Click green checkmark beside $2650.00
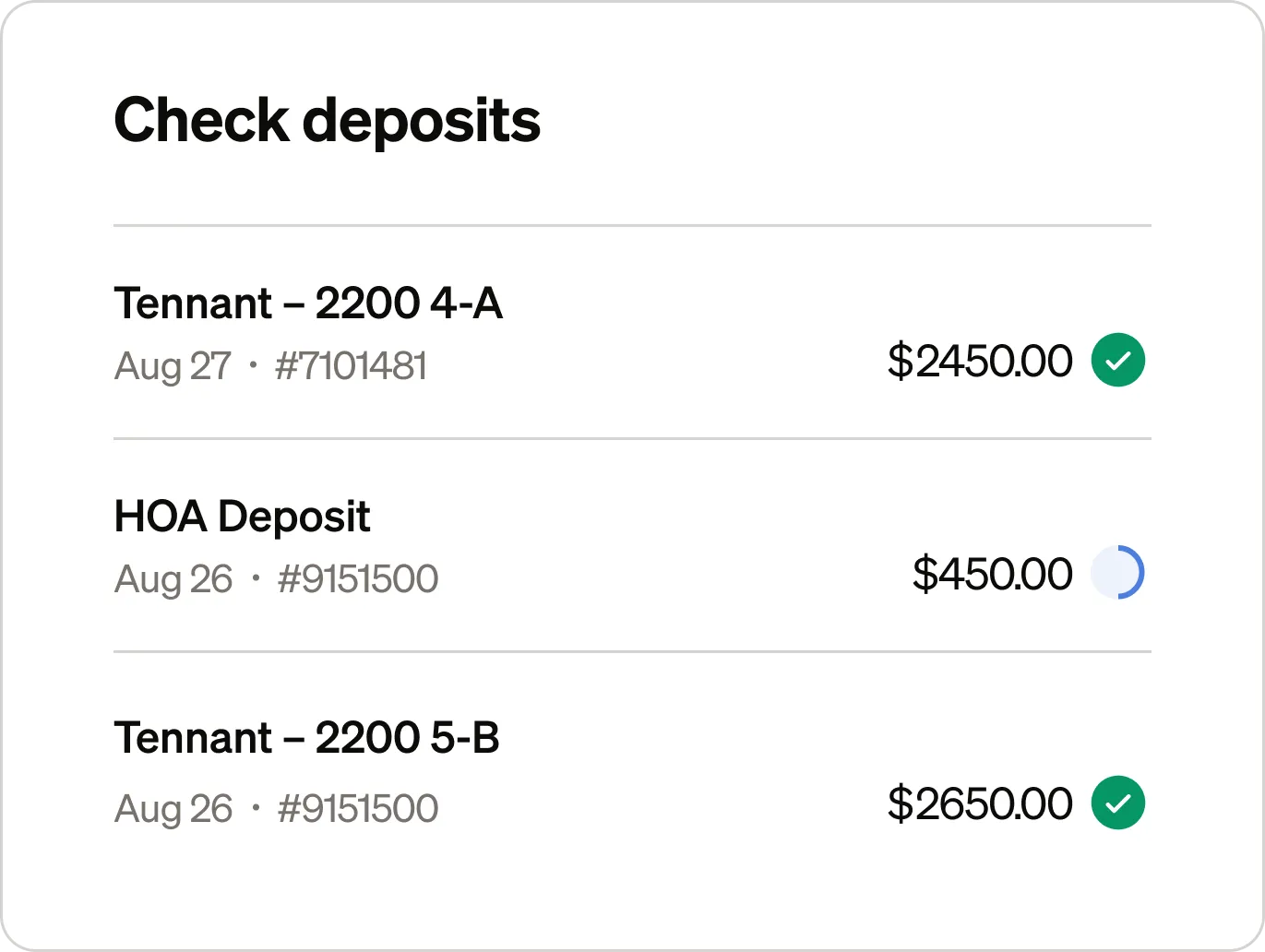This screenshot has width=1265, height=952. click(x=1117, y=803)
